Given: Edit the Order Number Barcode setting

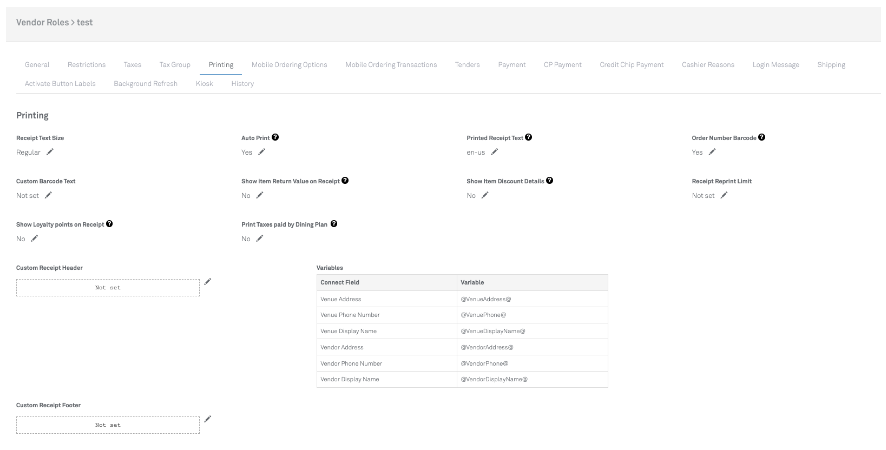Looking at the screenshot, I should tap(712, 152).
